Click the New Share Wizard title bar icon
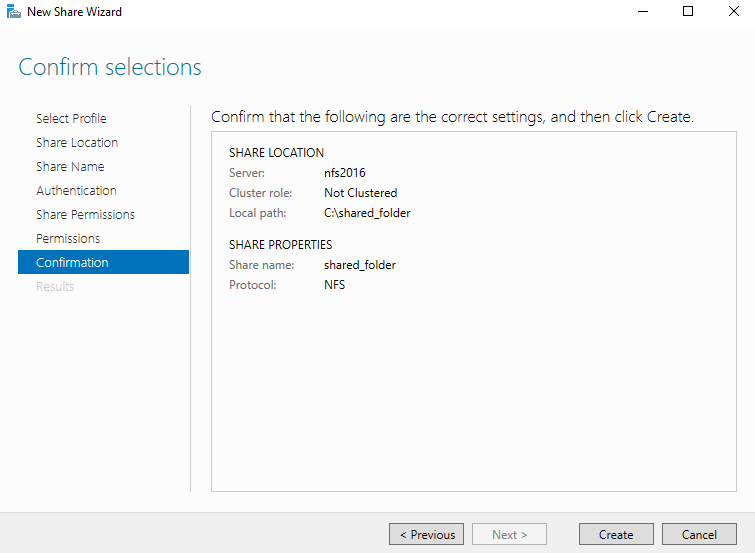The width and height of the screenshot is (755, 553). 14,12
